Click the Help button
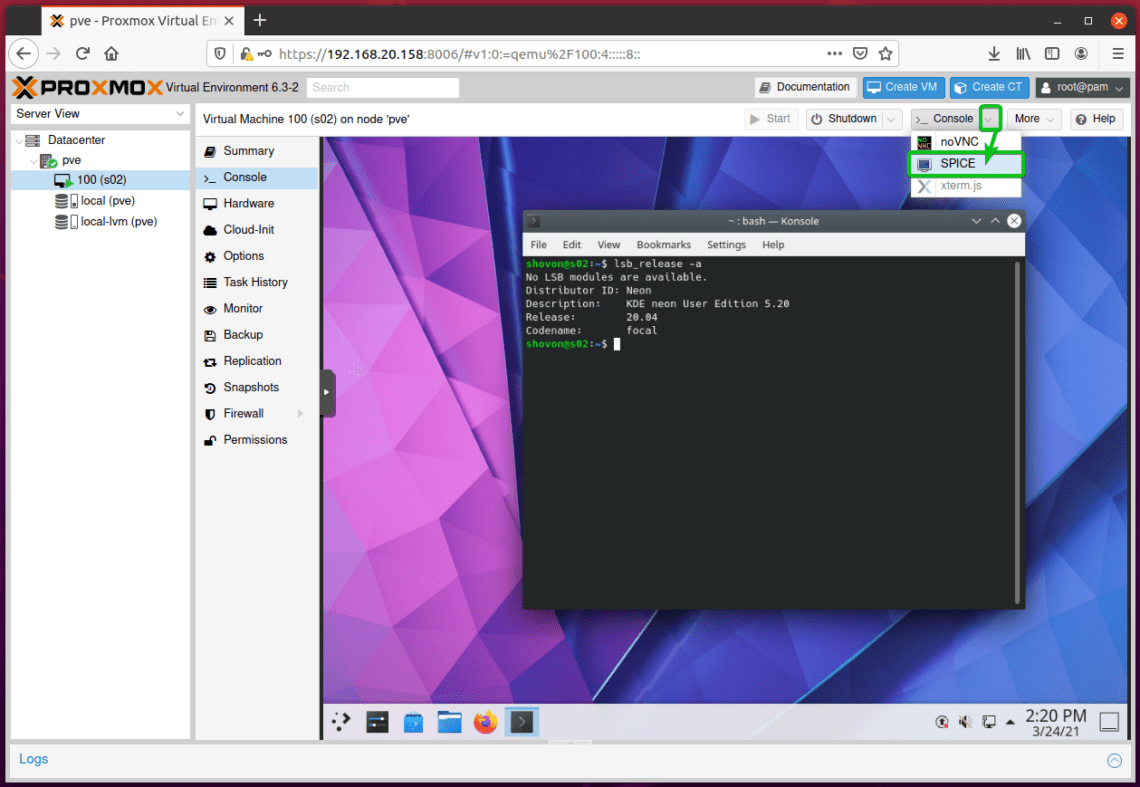Image resolution: width=1140 pixels, height=787 pixels. coord(1096,119)
